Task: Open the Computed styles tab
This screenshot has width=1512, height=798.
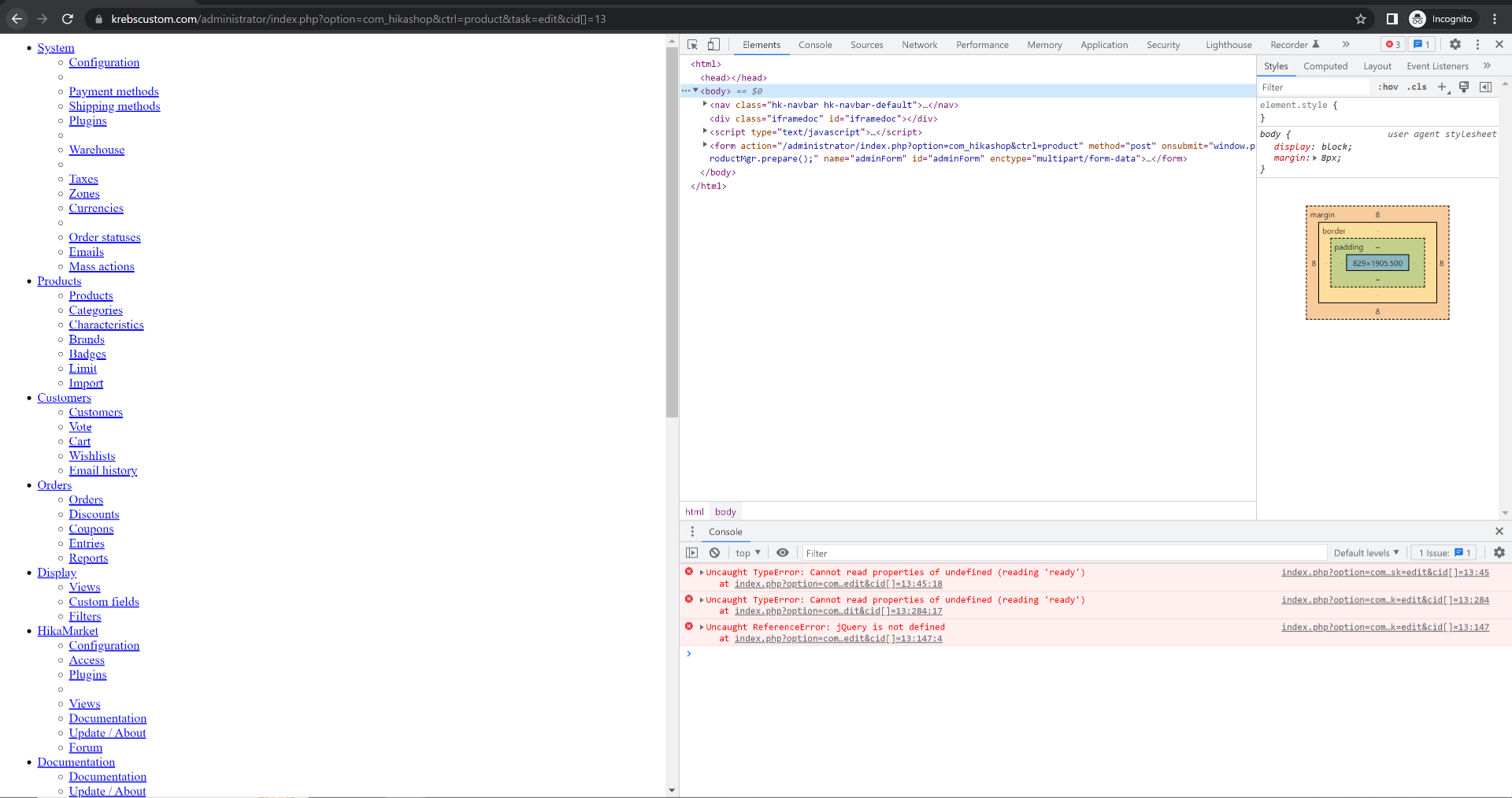Action: click(1325, 66)
